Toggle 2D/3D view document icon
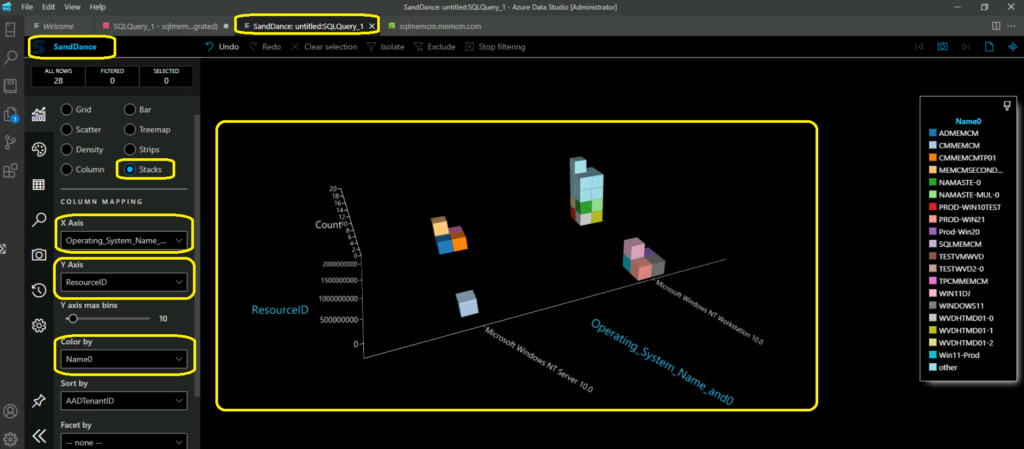The image size is (1024, 449). click(989, 47)
